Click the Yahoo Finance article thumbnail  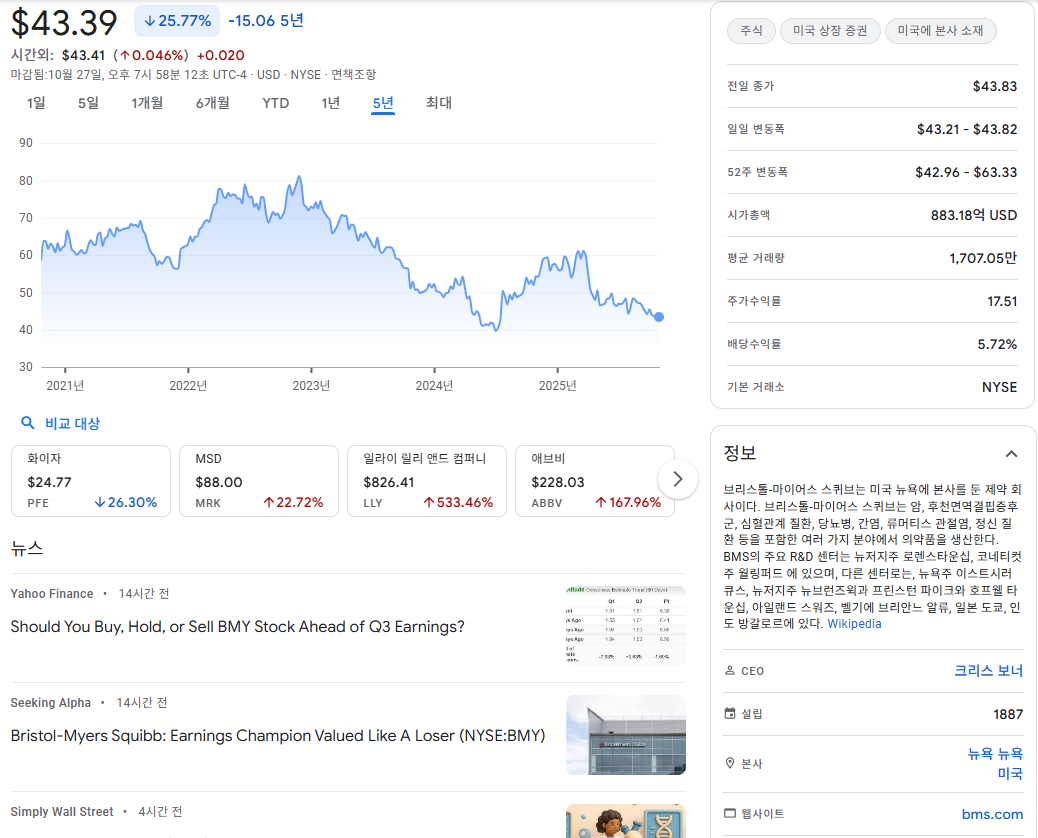626,626
